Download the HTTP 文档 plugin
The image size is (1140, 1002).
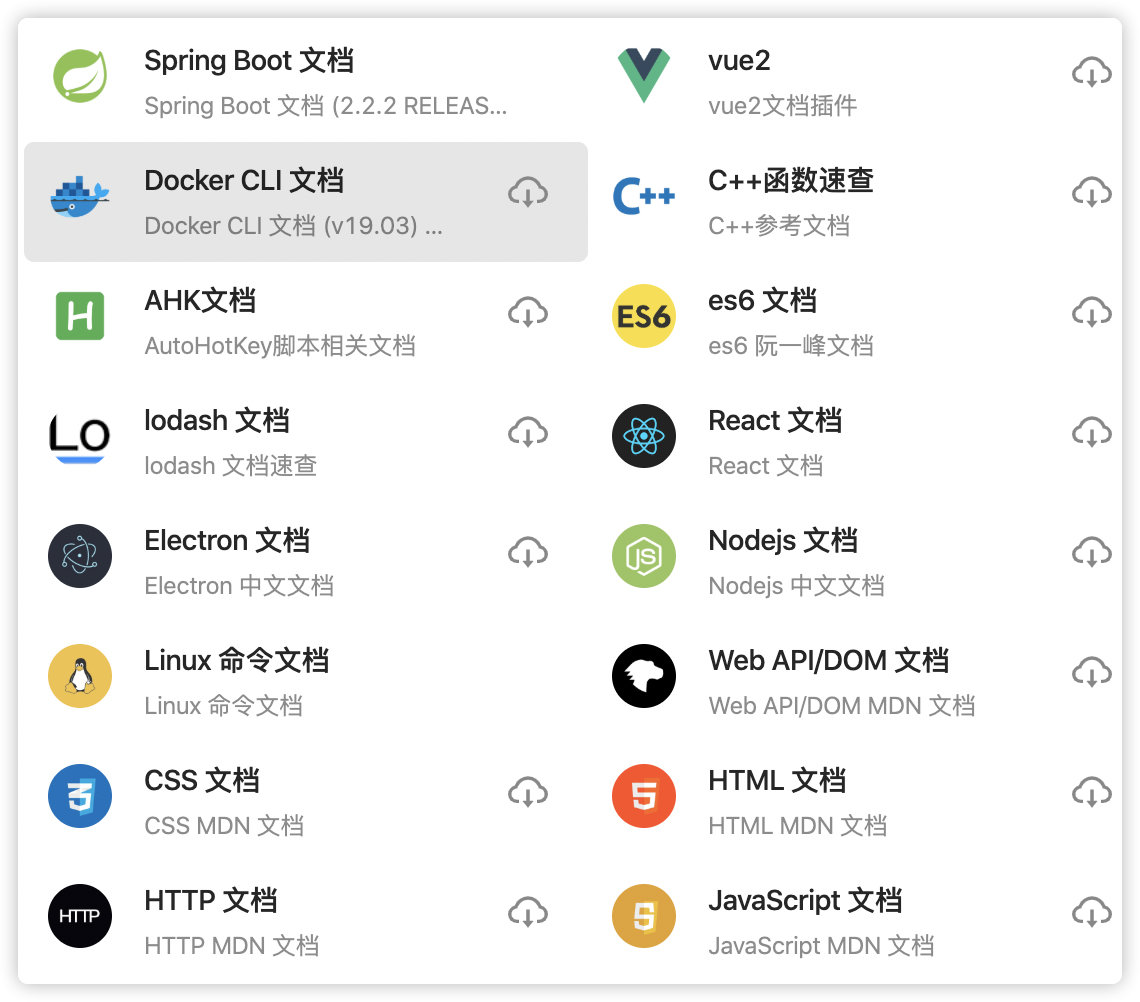pos(528,912)
